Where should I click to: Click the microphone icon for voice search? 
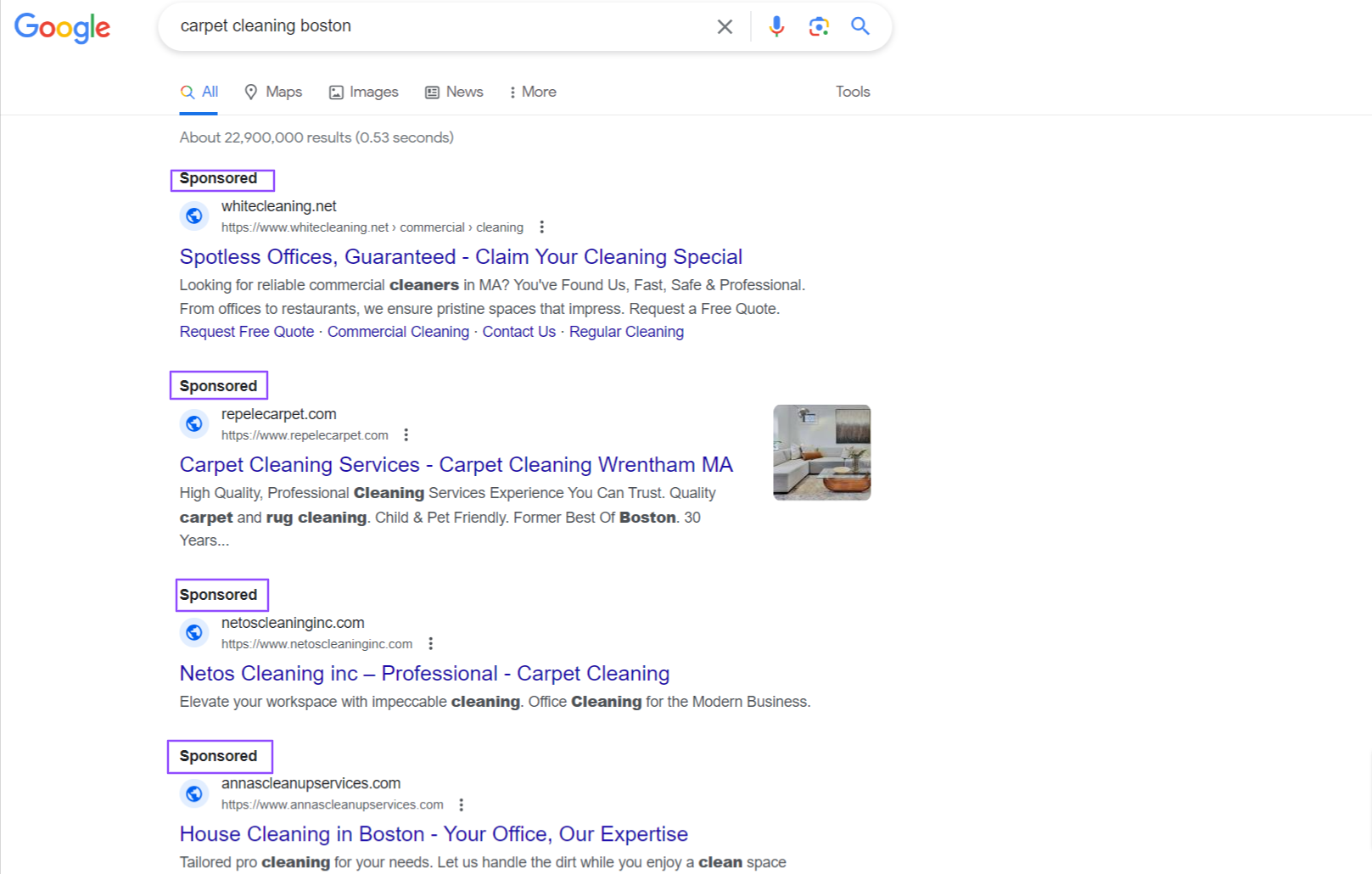pyautogui.click(x=776, y=26)
